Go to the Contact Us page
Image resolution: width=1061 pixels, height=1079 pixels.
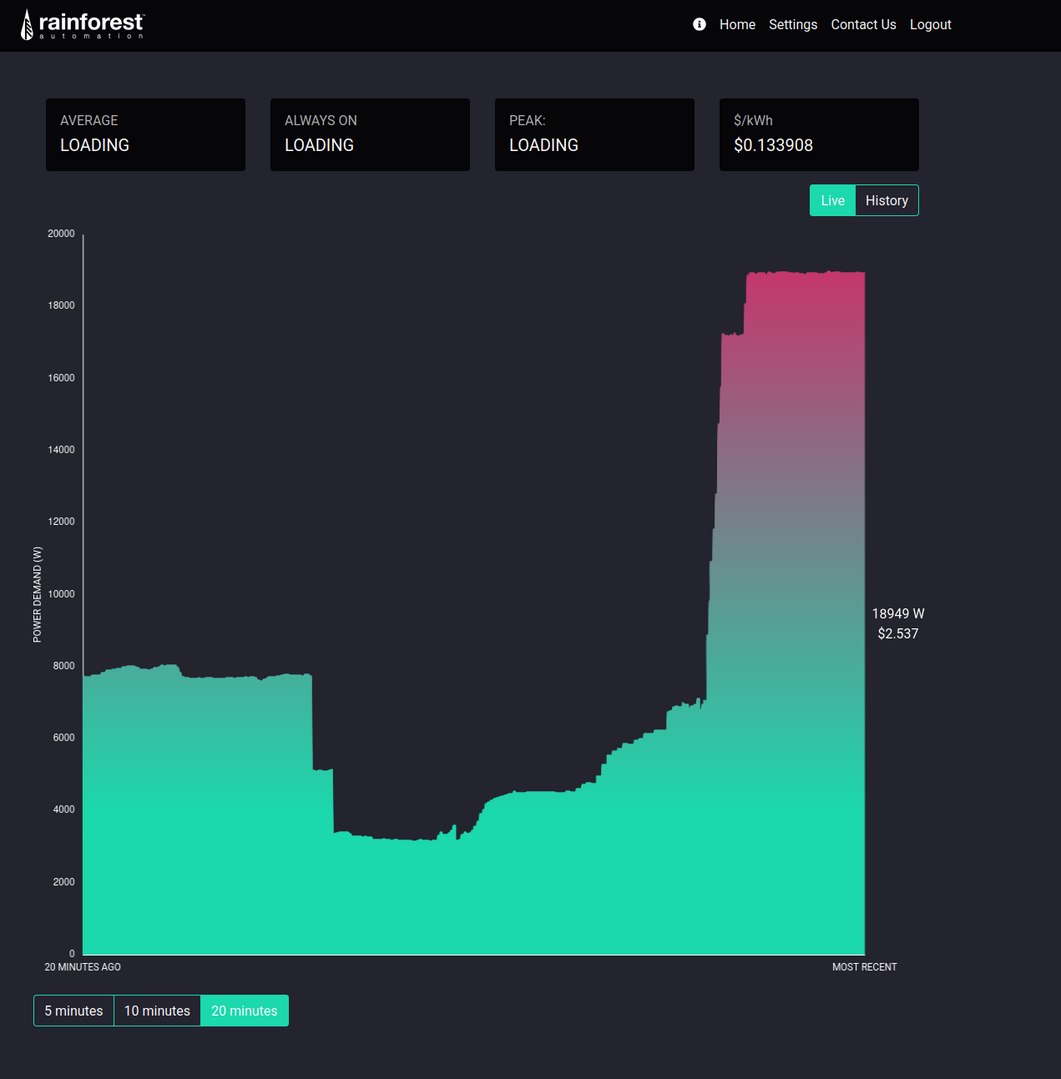[x=863, y=24]
